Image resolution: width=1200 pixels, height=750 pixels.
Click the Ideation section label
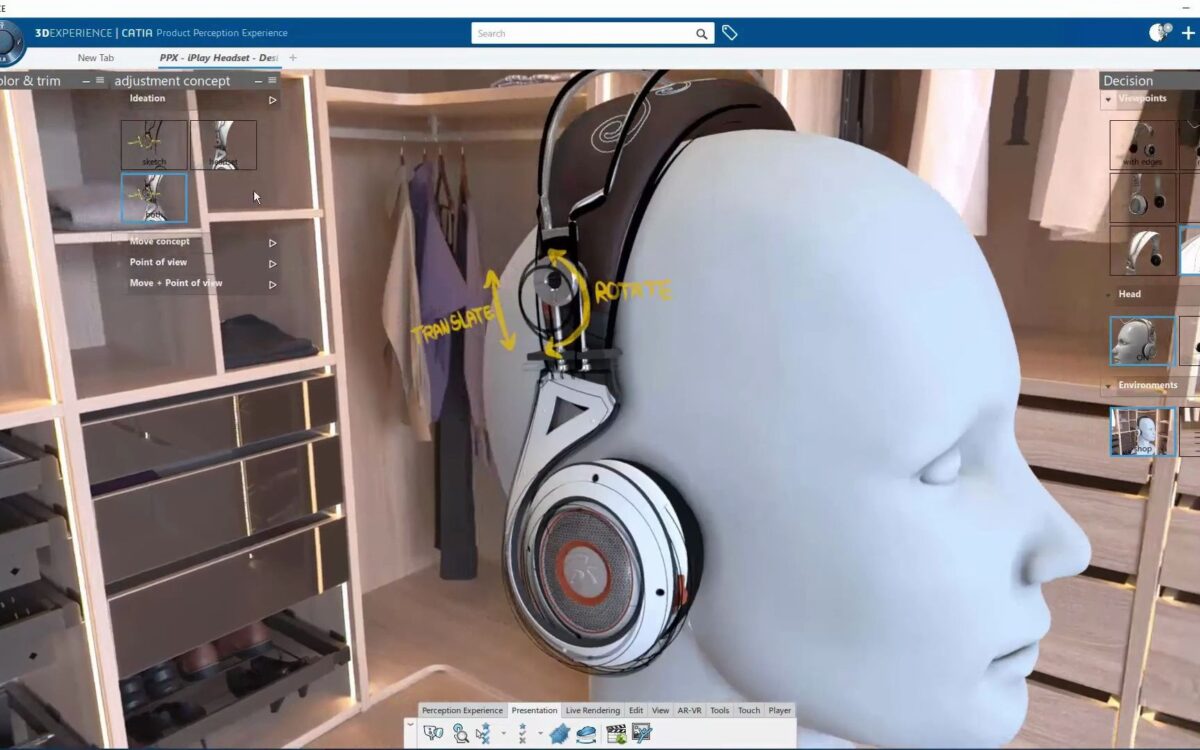(147, 98)
